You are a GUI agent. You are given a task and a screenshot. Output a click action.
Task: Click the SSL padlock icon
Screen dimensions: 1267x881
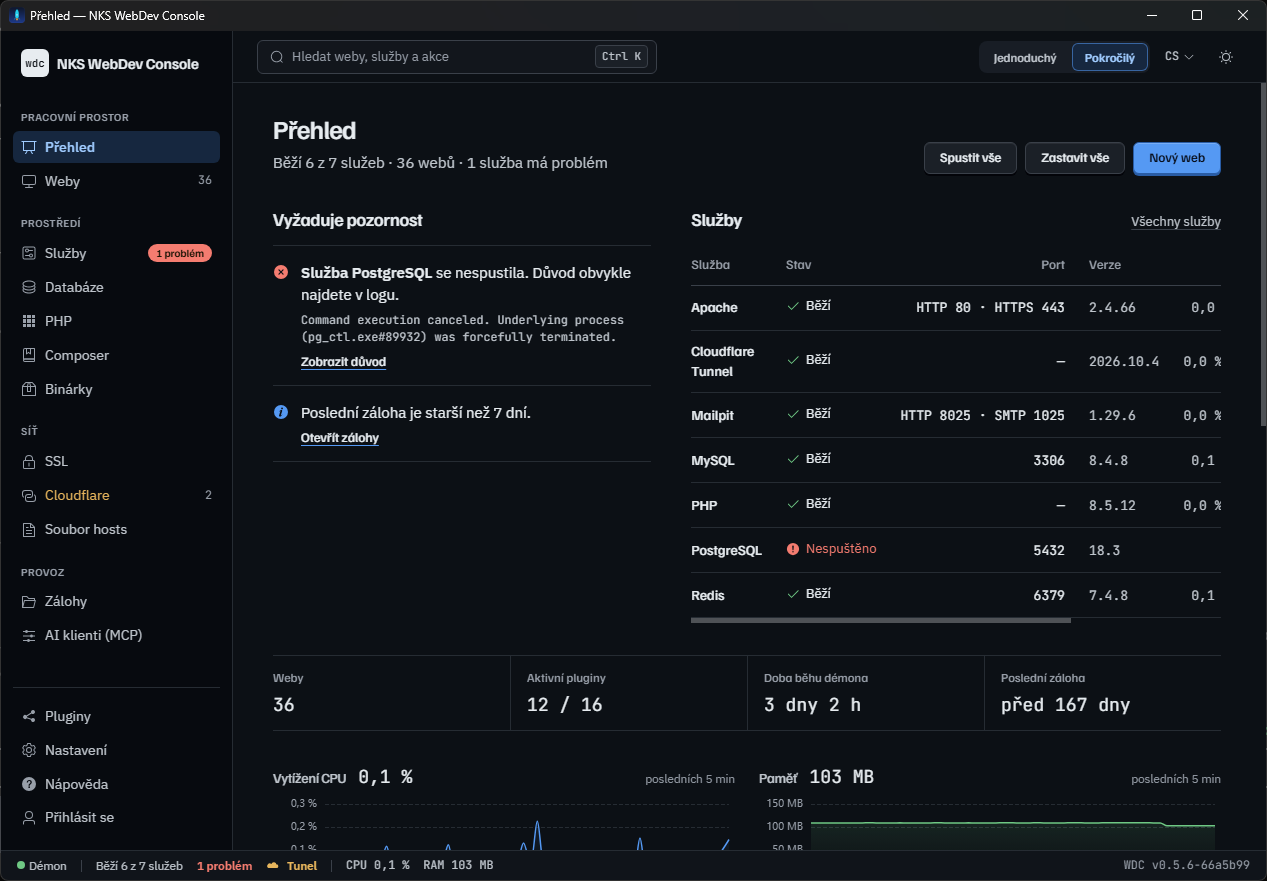[29, 461]
